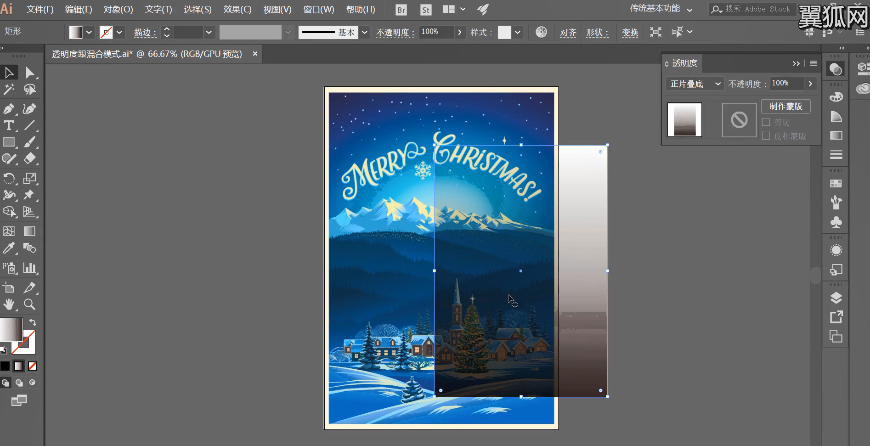Set fill mode to None

tap(33, 366)
